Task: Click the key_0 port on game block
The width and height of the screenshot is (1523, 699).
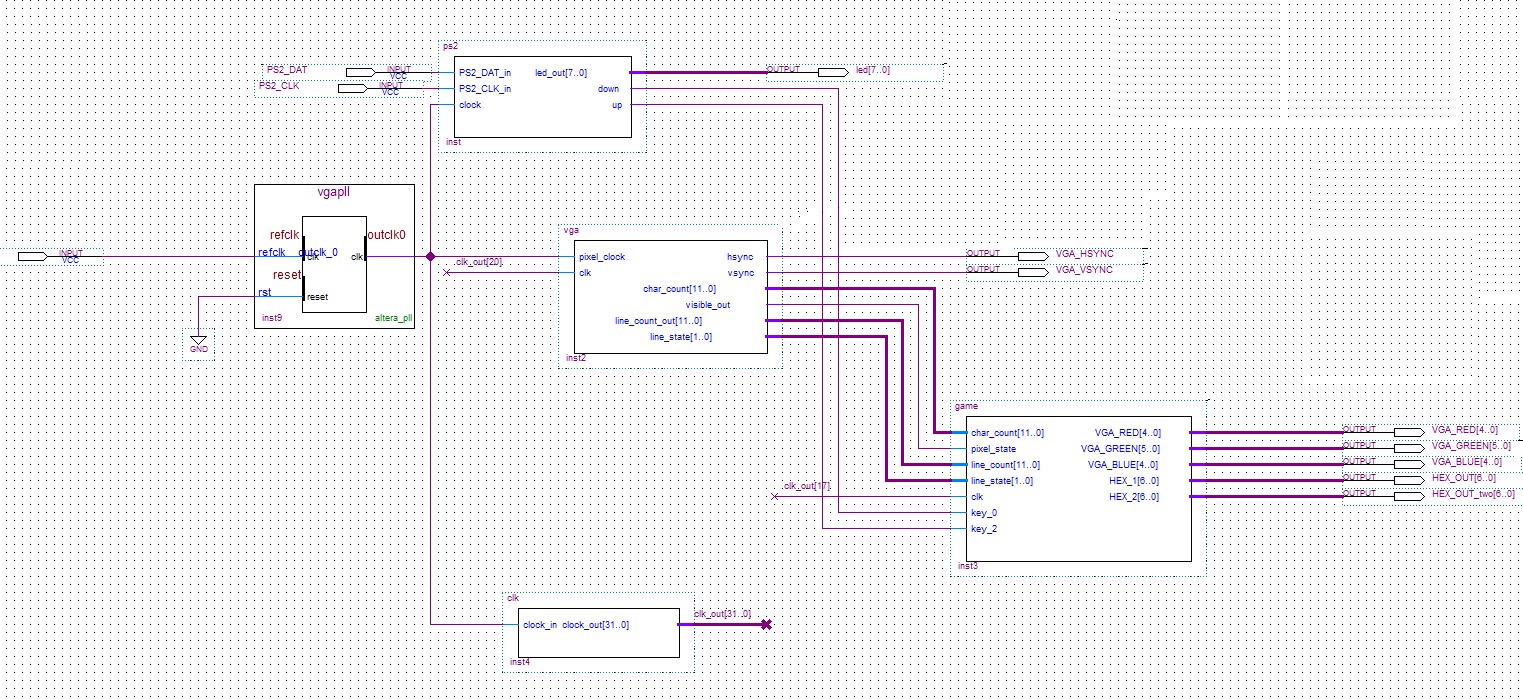Action: (984, 513)
